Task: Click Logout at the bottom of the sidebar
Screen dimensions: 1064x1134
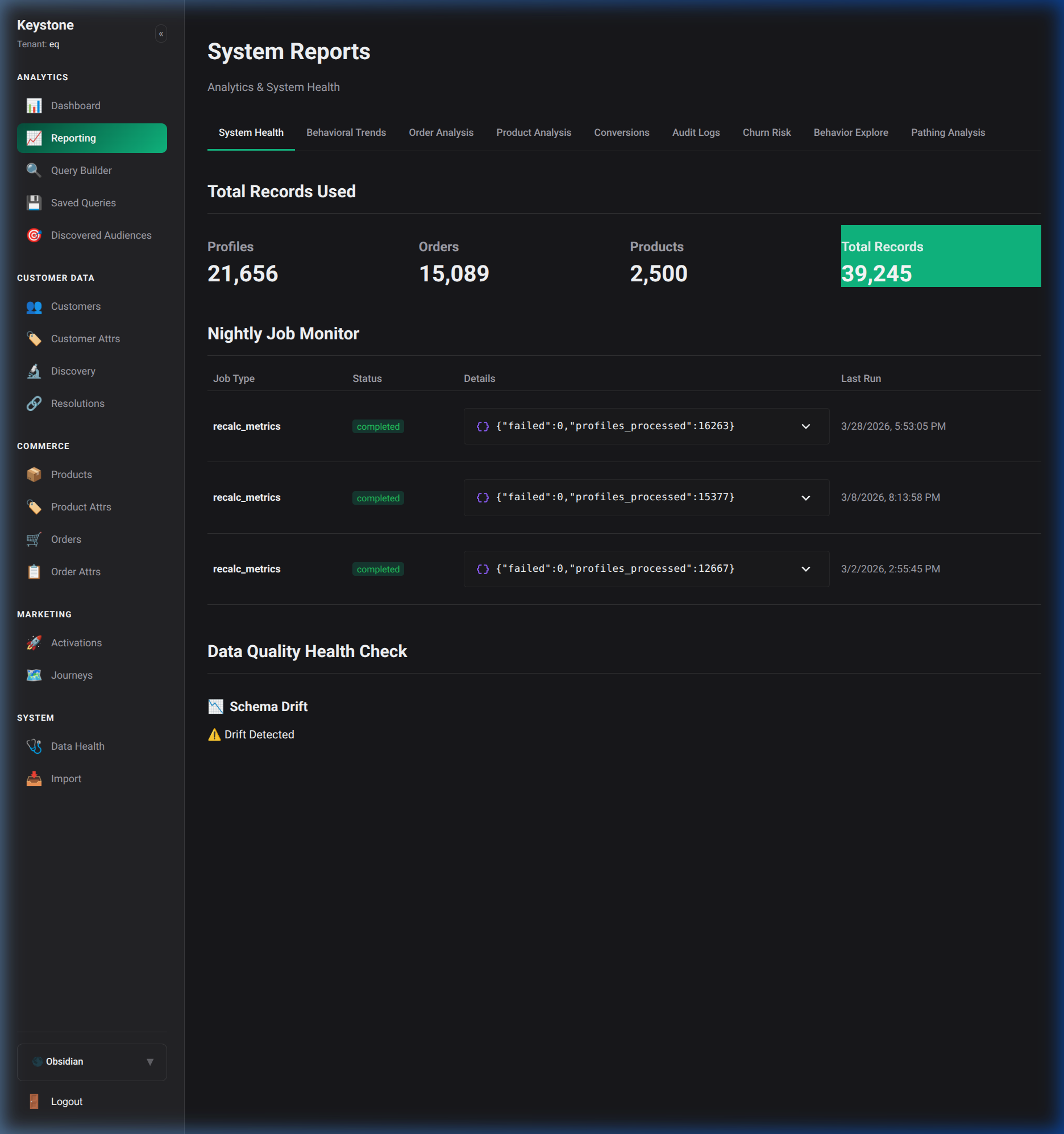Action: click(66, 1101)
